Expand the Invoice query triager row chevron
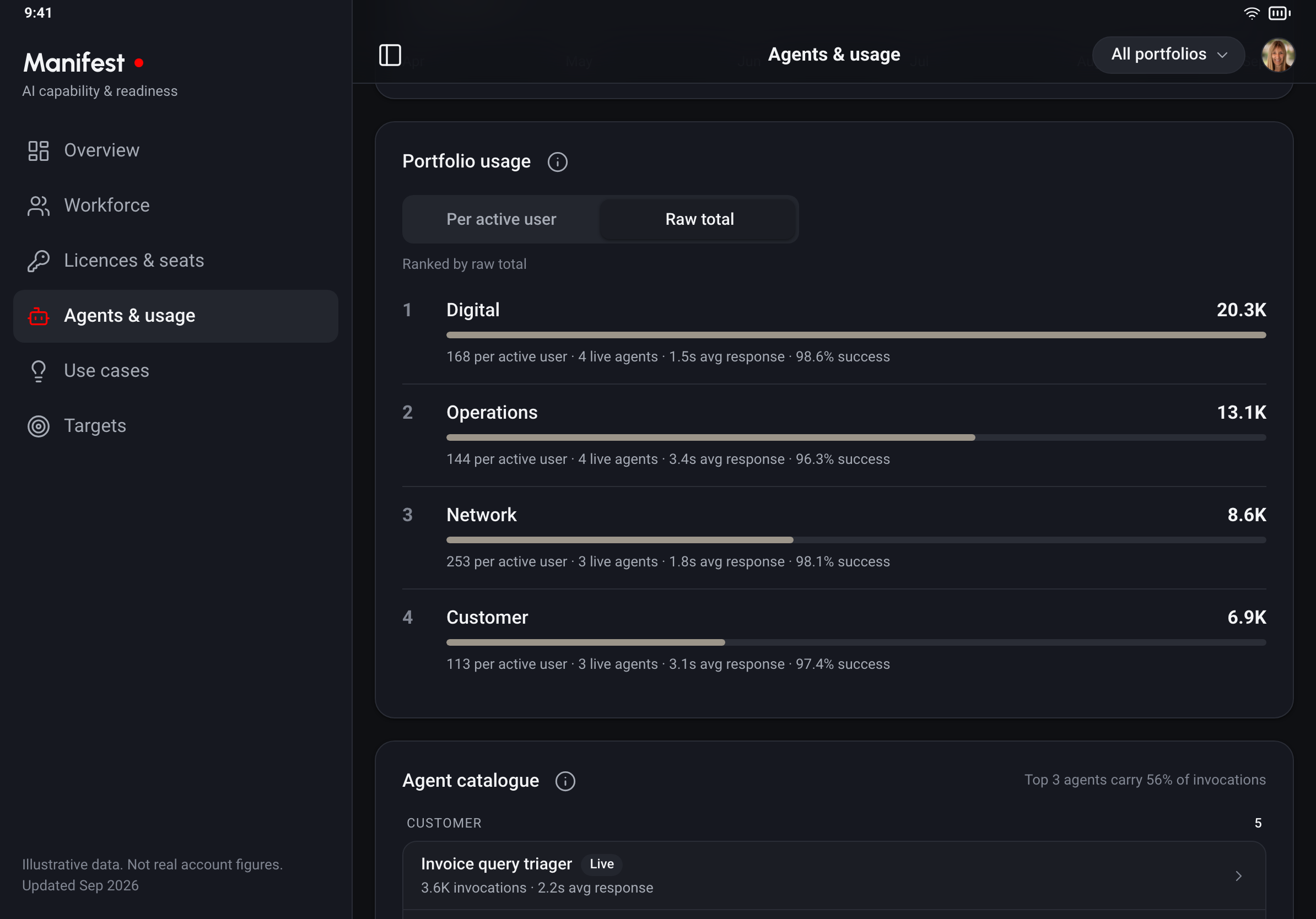Screen dimensions: 1316x919 coord(1238,875)
